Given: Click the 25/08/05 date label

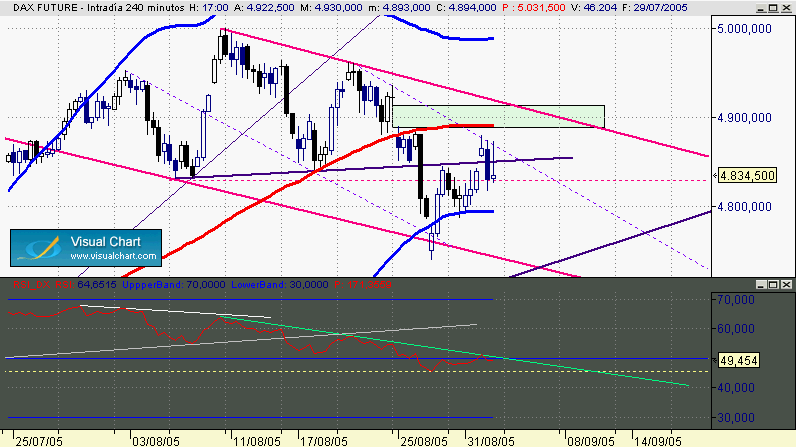Looking at the screenshot, I should click(424, 441).
